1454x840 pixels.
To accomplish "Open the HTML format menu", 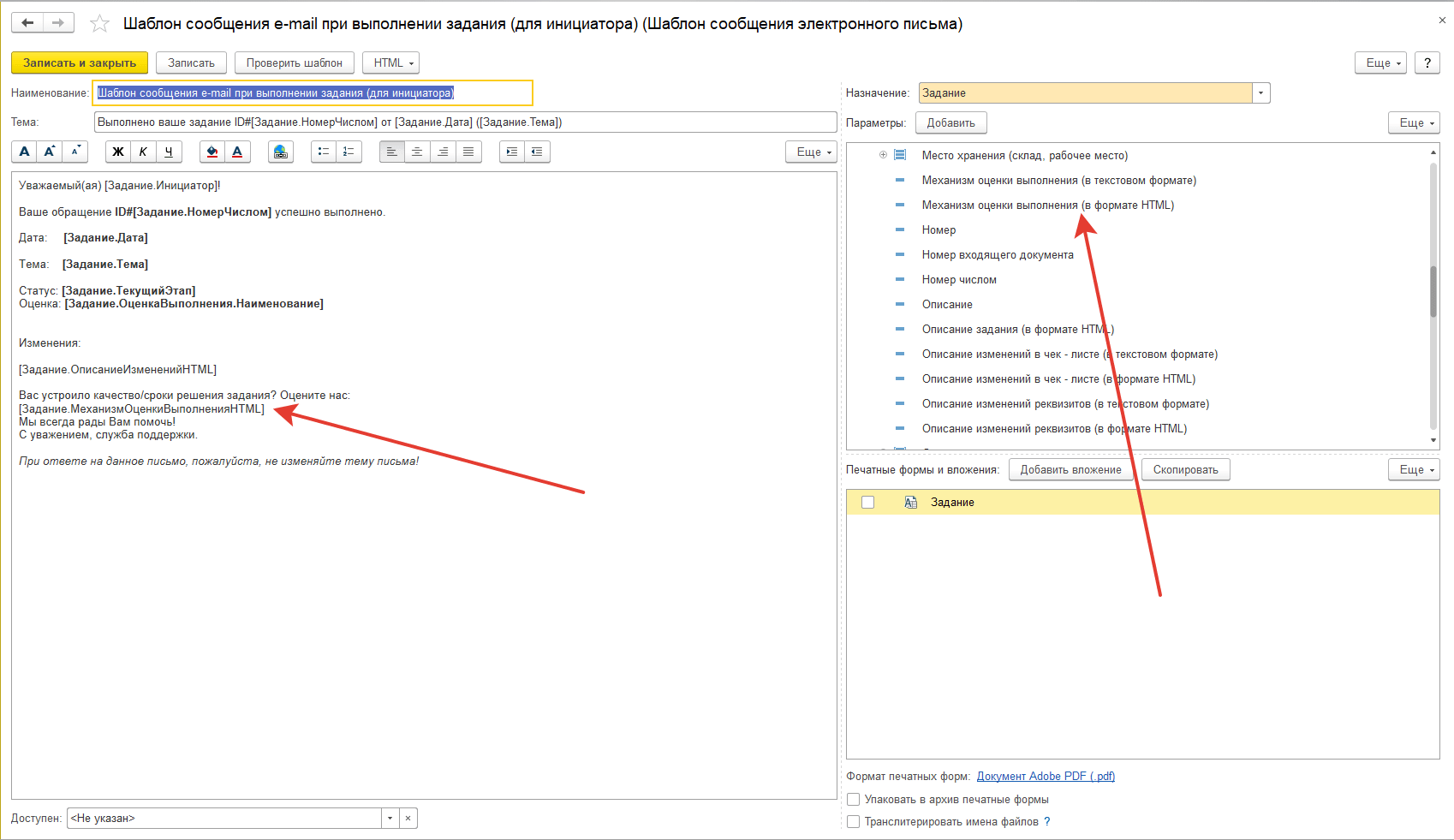I will (390, 63).
